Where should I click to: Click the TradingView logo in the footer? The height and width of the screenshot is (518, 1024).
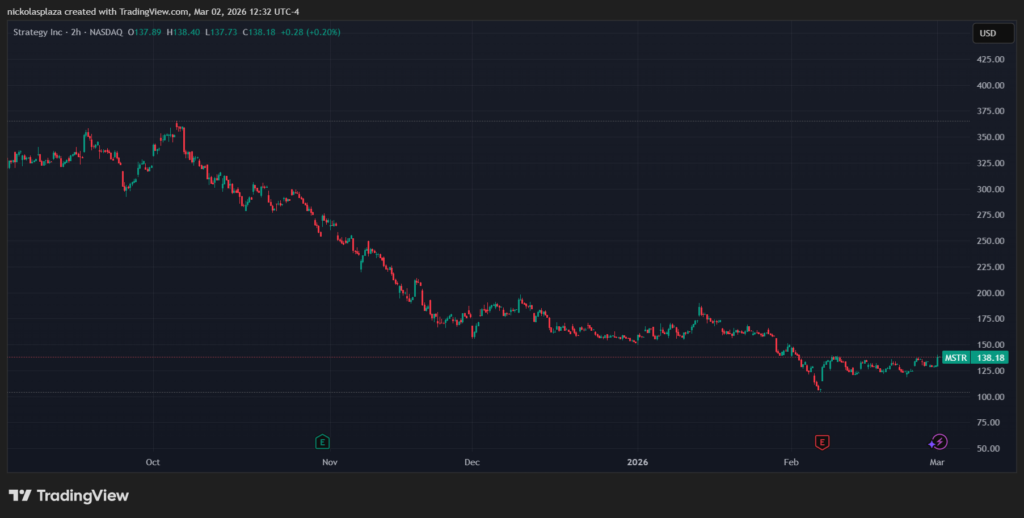click(69, 495)
